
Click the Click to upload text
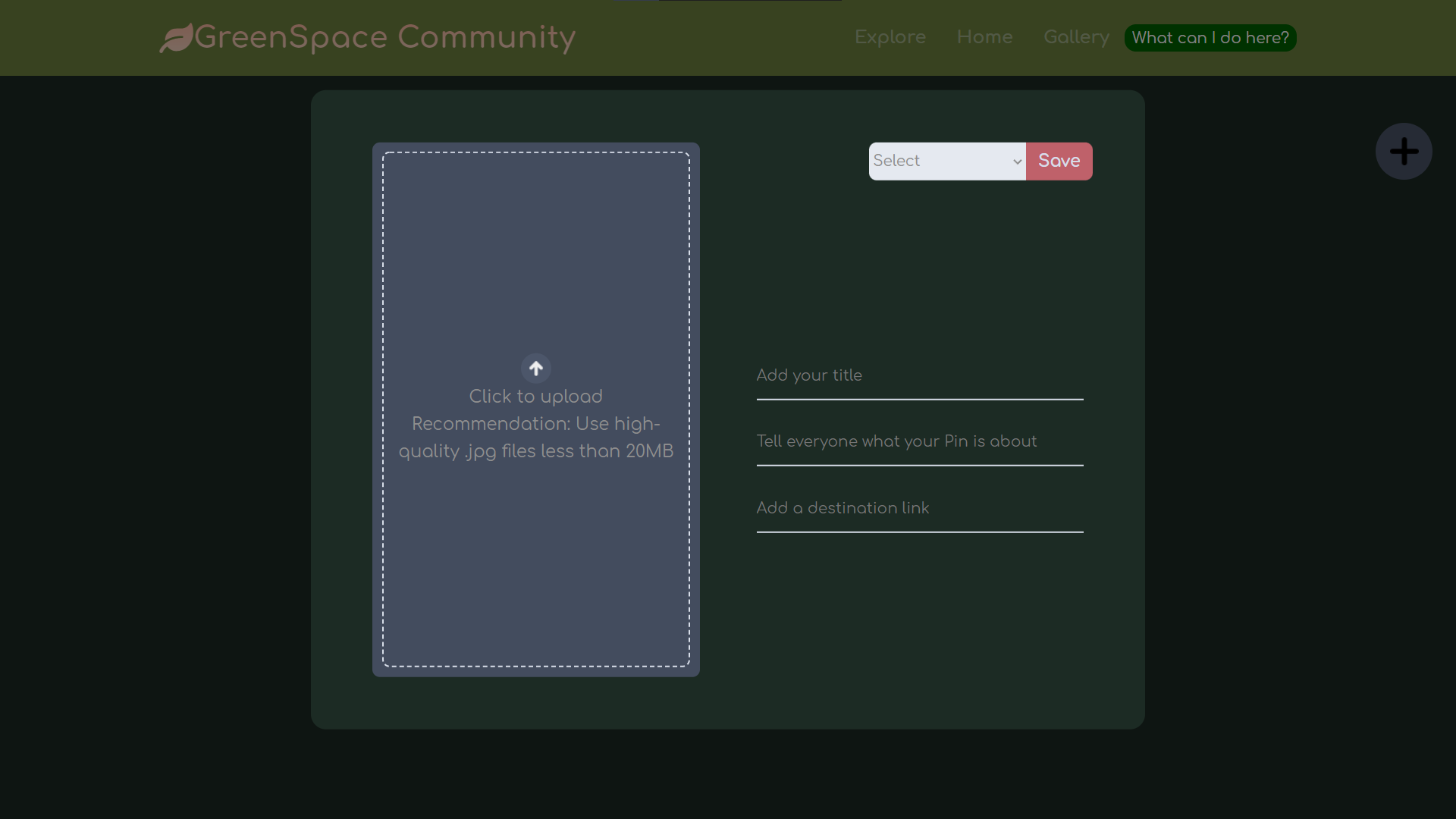[535, 397]
